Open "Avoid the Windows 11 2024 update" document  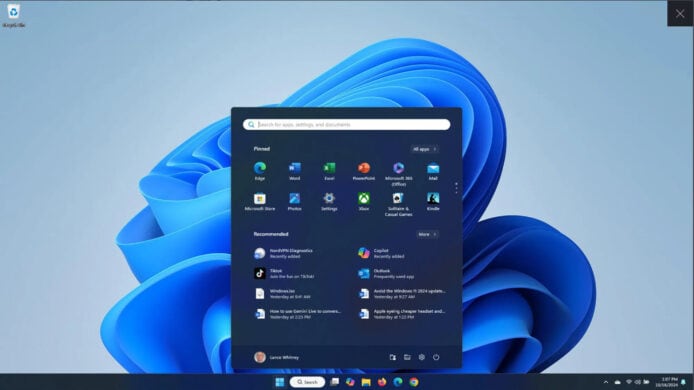click(401, 293)
